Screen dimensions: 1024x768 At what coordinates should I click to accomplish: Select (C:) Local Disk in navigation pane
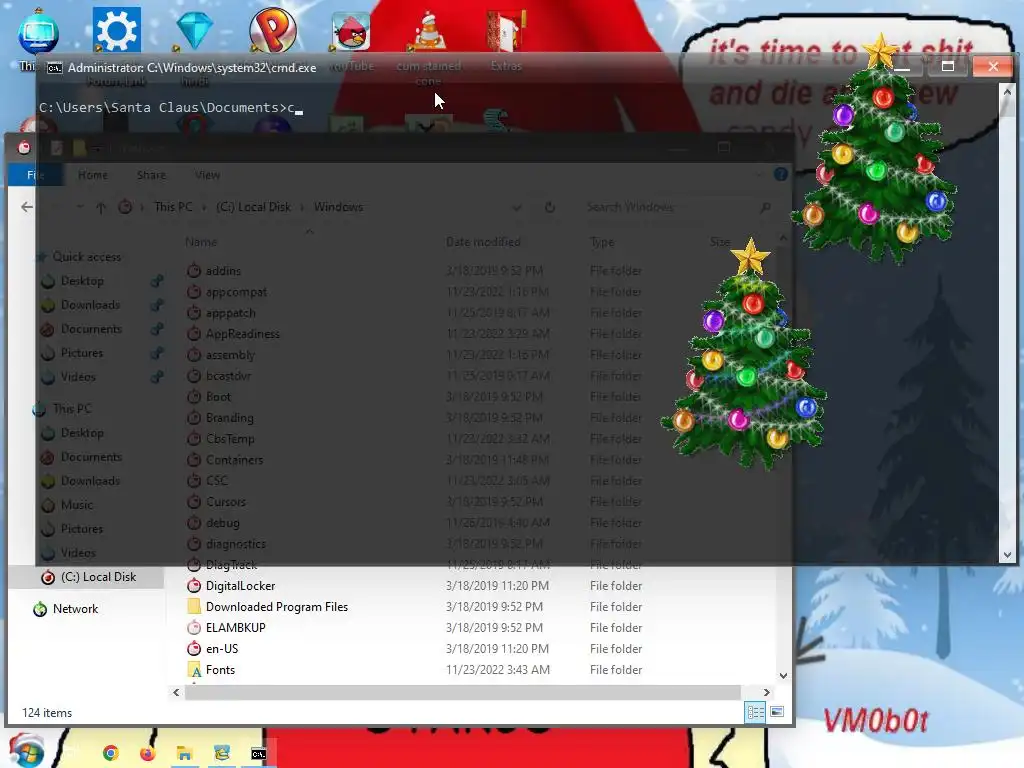point(86,577)
